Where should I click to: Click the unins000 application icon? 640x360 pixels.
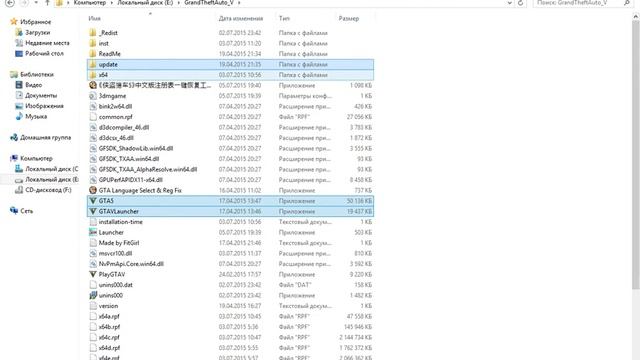click(93, 295)
